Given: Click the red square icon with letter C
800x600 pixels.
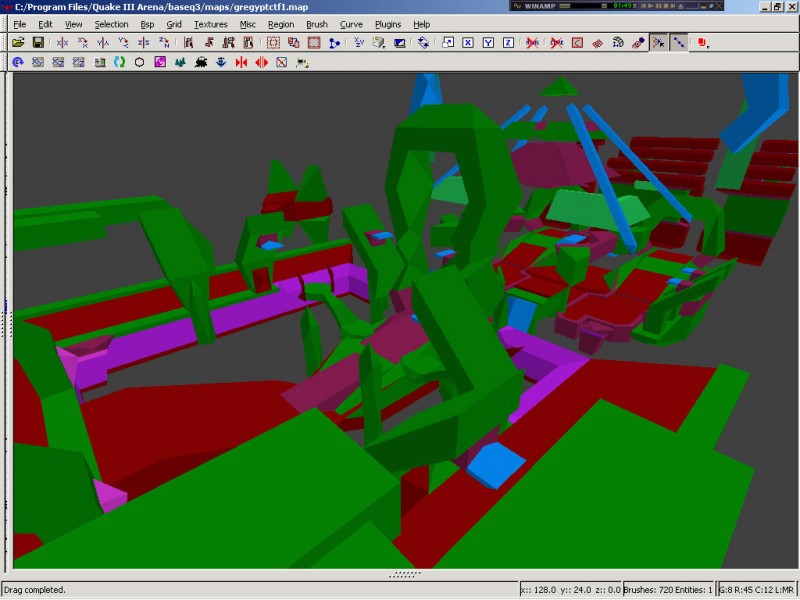Looking at the screenshot, I should point(577,43).
